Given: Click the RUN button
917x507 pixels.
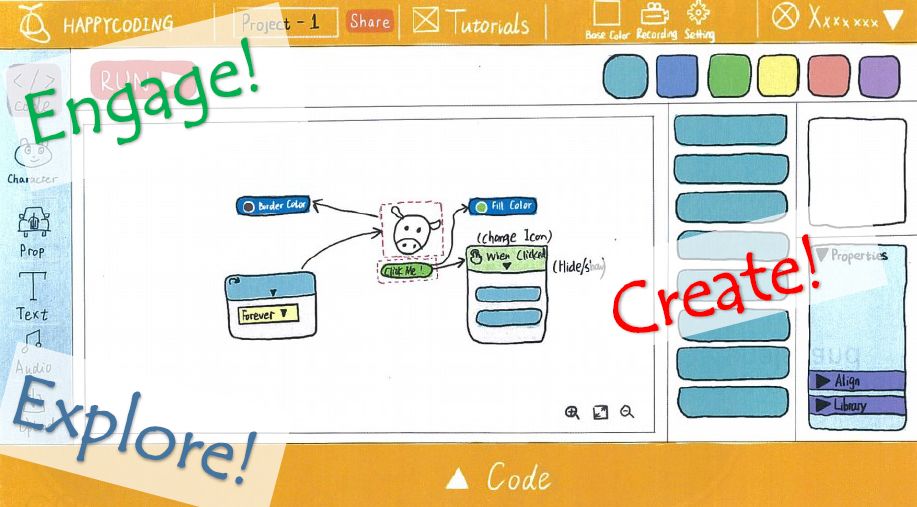Looking at the screenshot, I should (x=143, y=81).
